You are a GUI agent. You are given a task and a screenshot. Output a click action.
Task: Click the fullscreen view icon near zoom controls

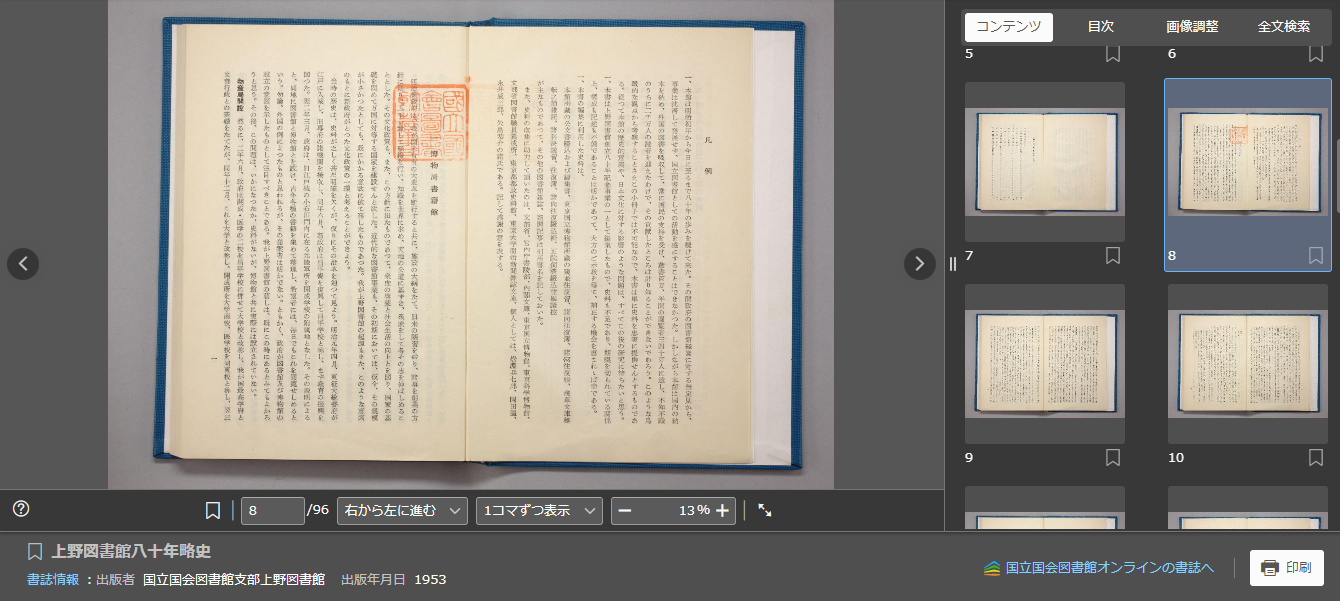[x=766, y=510]
